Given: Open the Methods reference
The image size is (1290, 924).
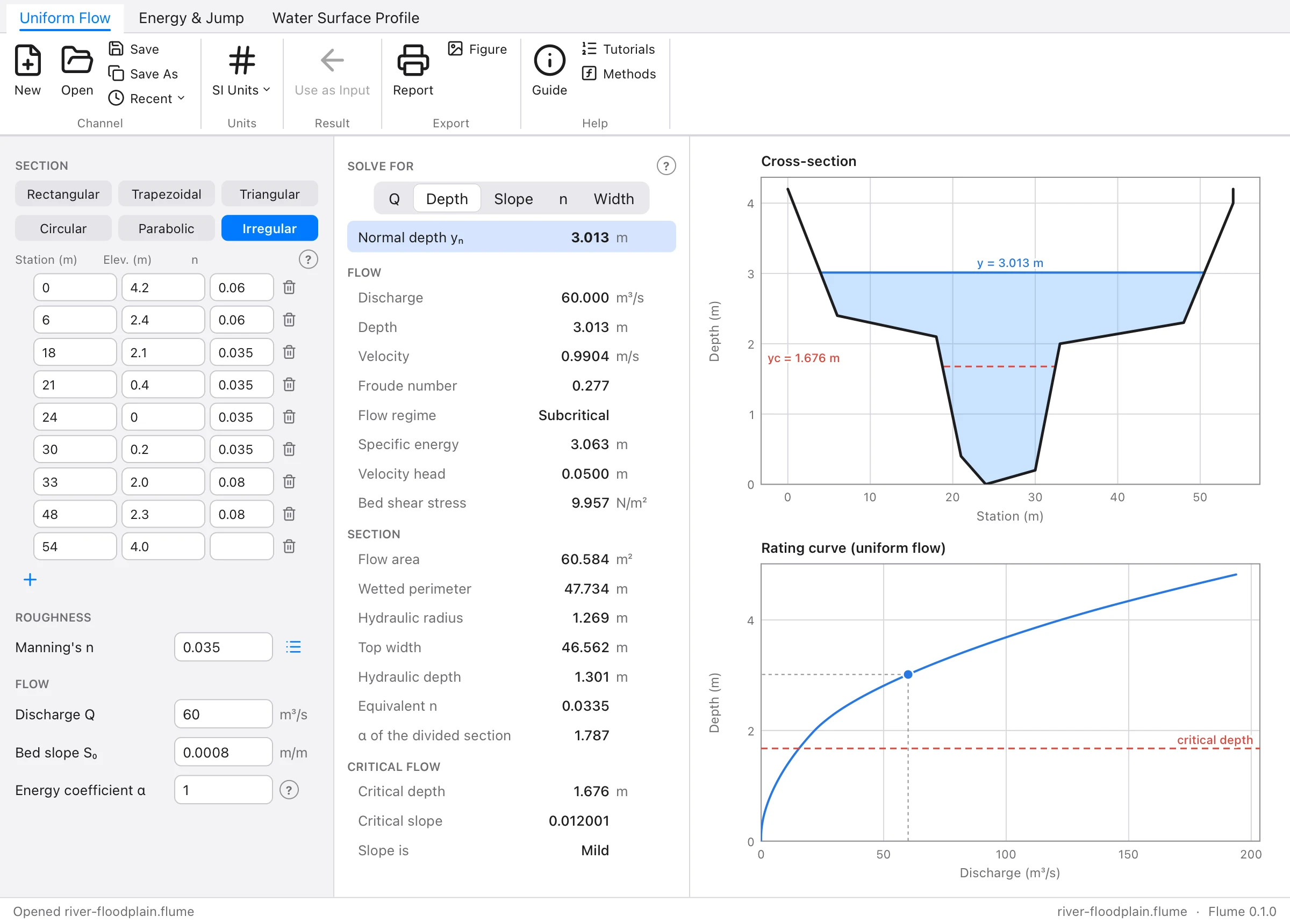Looking at the screenshot, I should [619, 74].
